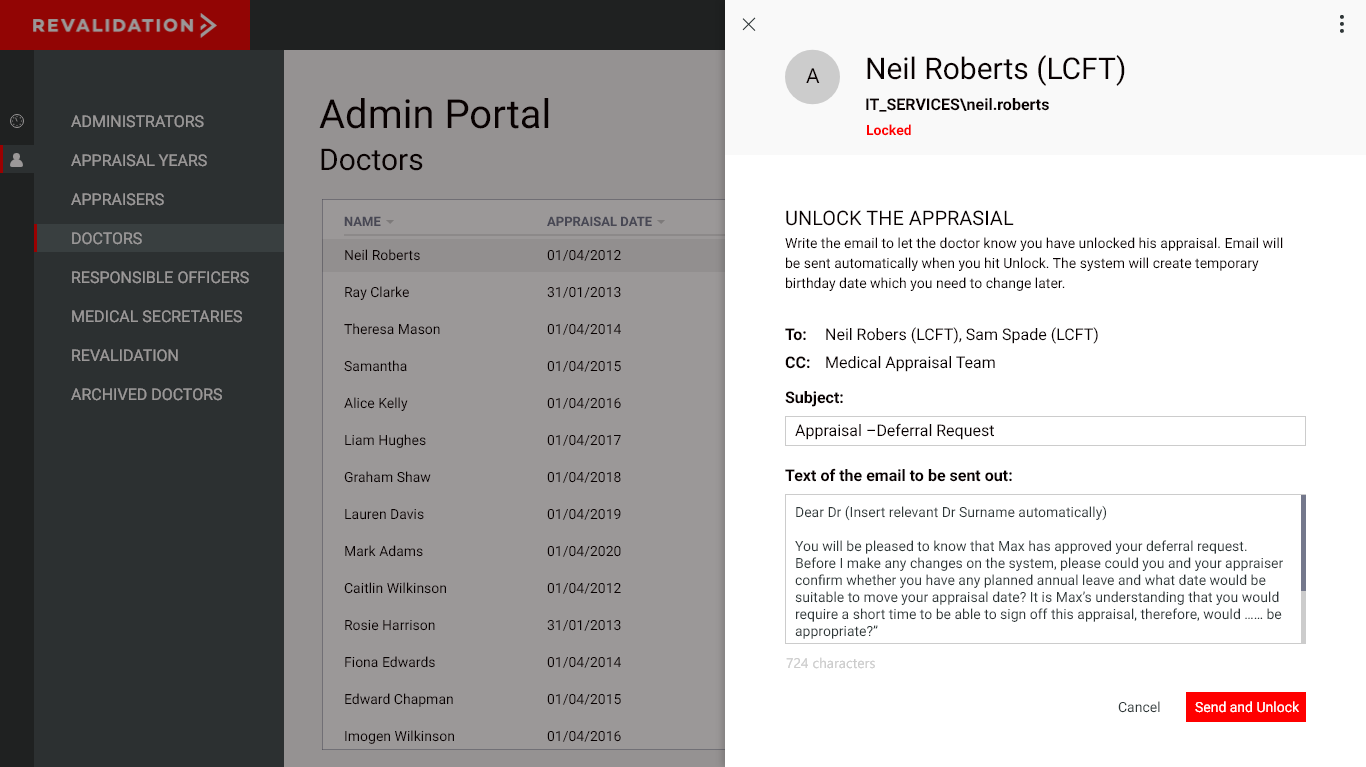
Task: Click on Lauren Davis
Action: [x=524, y=514]
